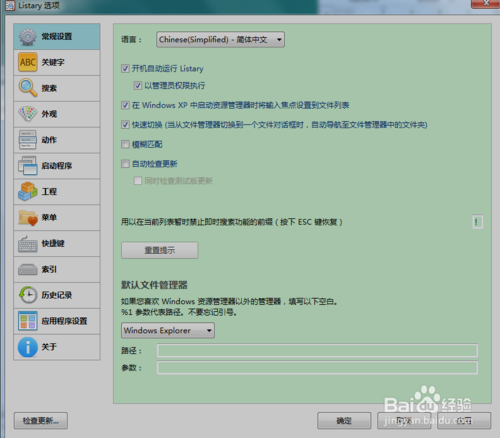Open the 外观 tab

[x=57, y=114]
